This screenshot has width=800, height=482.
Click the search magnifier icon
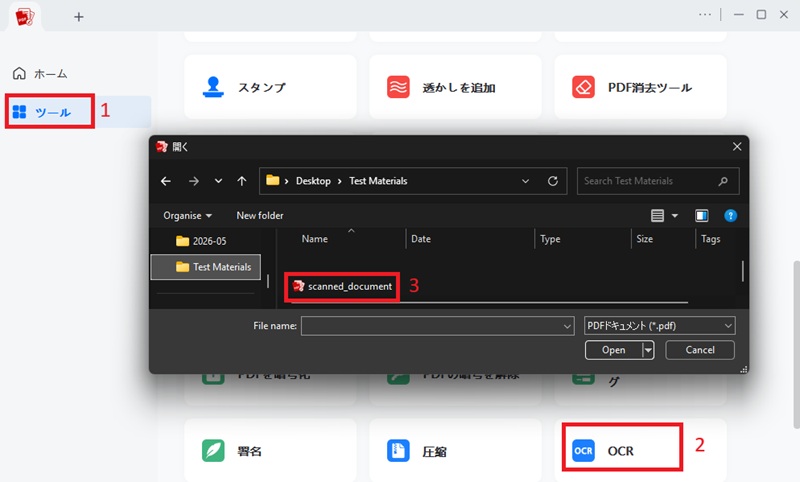tap(723, 181)
